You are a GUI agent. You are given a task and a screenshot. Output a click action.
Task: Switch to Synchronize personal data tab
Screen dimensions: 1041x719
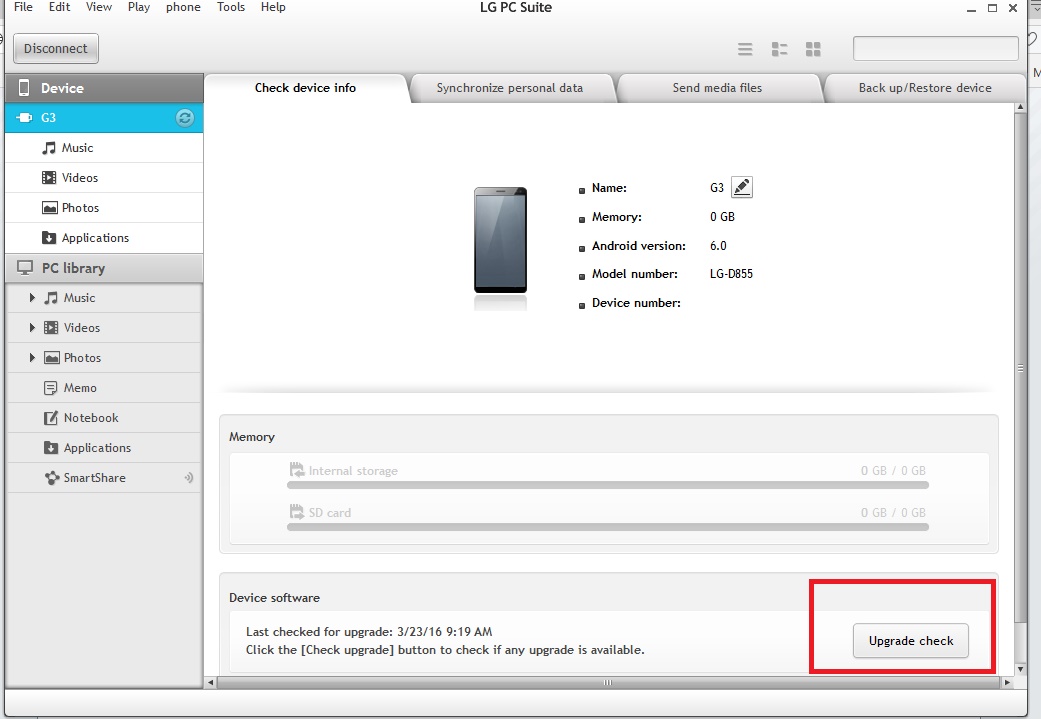click(510, 88)
